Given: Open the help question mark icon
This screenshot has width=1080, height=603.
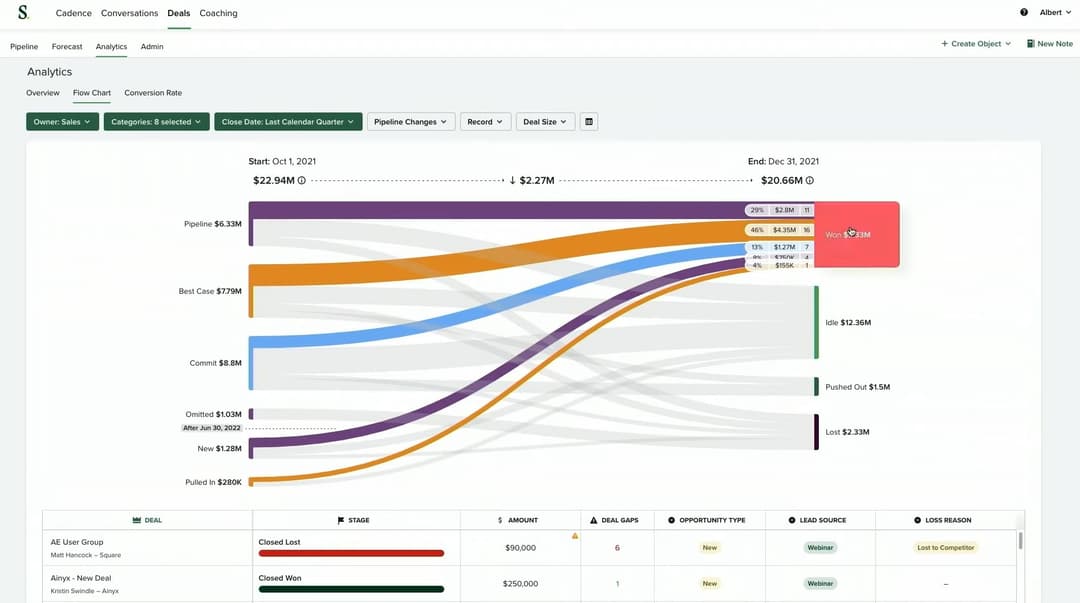Looking at the screenshot, I should [x=1024, y=12].
